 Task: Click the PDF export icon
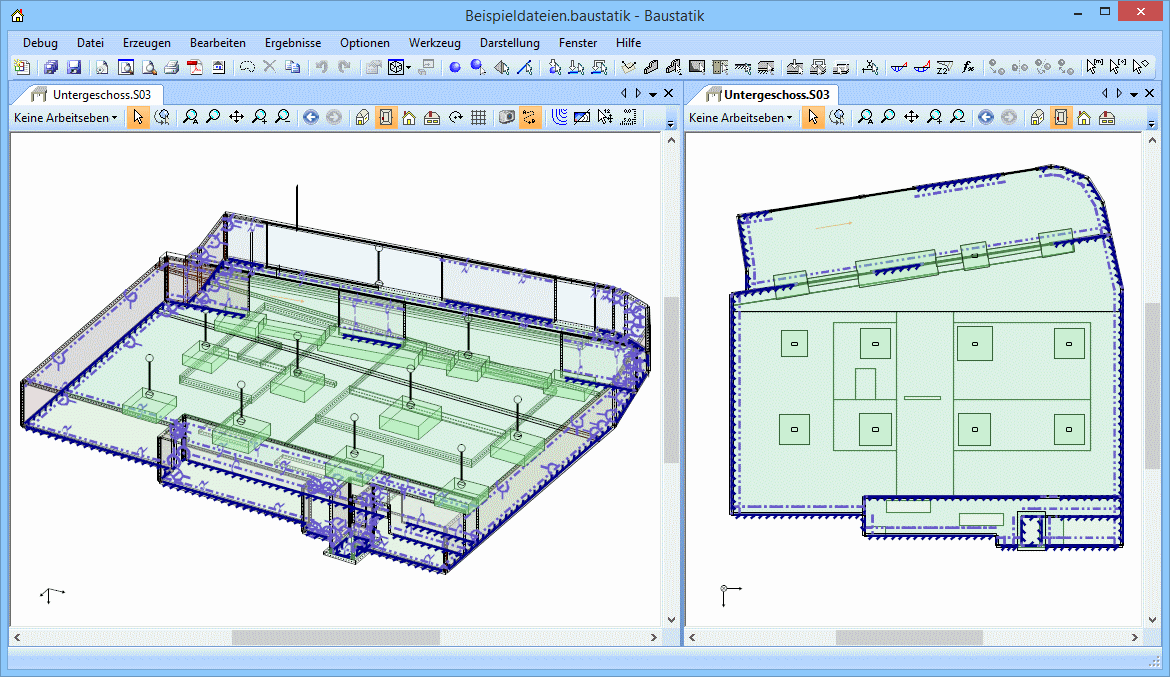coord(194,67)
